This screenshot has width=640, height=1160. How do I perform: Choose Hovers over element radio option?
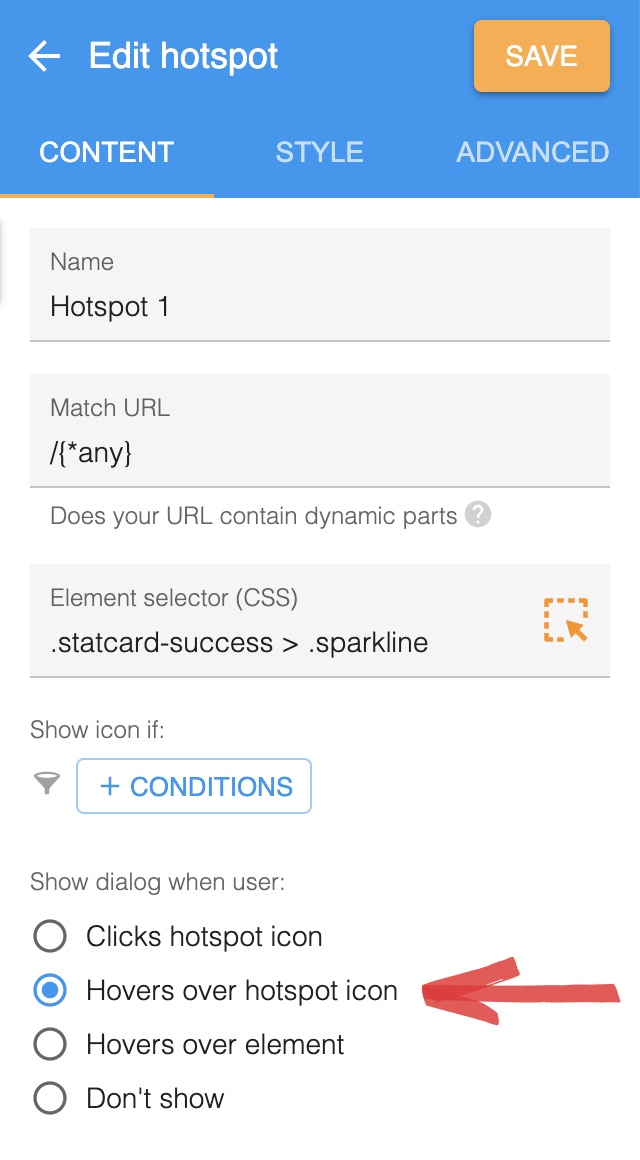(x=50, y=1045)
